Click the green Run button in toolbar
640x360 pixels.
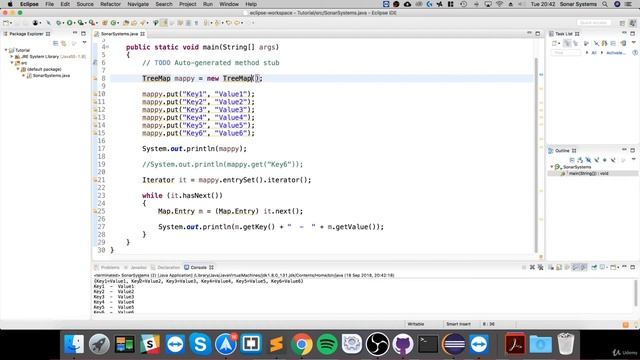[x=70, y=23]
